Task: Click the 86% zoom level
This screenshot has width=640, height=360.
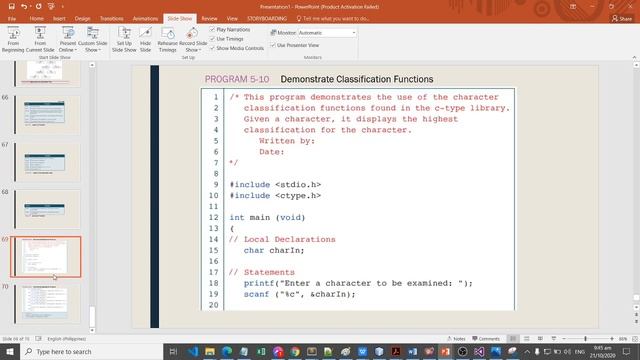Action: click(623, 339)
